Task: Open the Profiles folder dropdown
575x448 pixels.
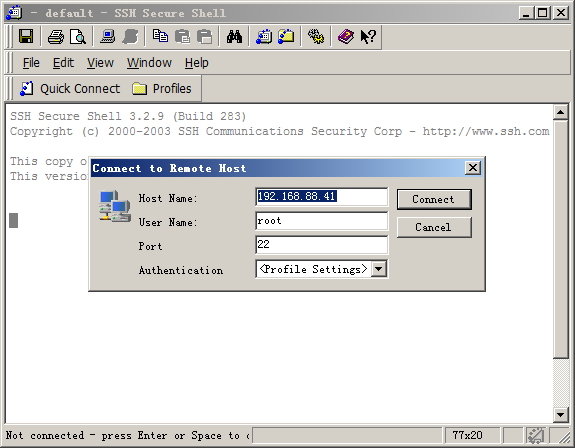Action: [x=162, y=89]
